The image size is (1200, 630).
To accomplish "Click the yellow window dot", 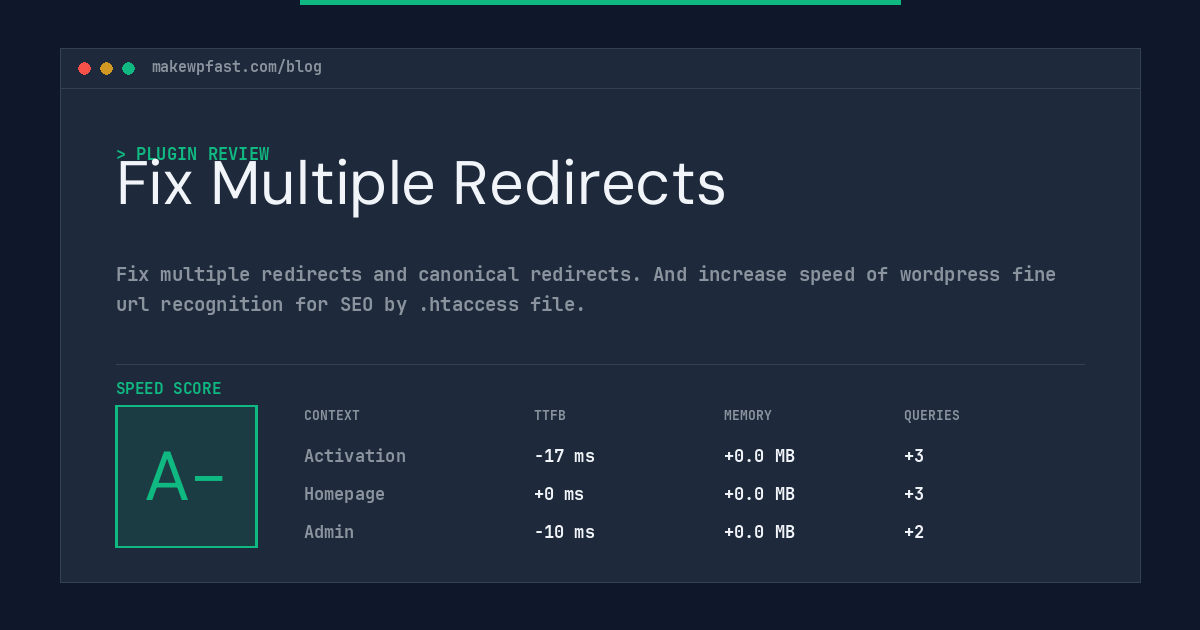I will point(106,68).
